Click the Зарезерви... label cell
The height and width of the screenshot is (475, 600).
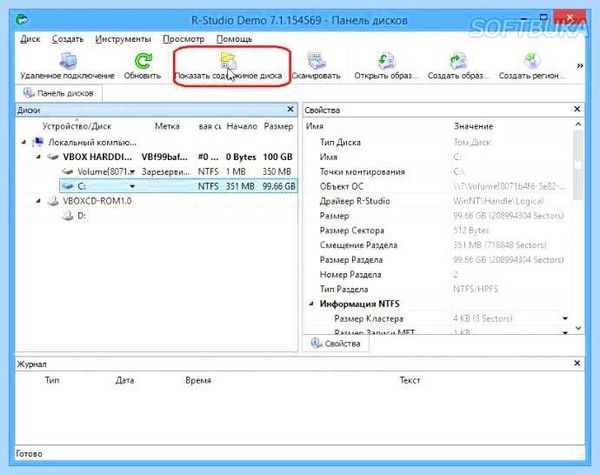[x=166, y=172]
